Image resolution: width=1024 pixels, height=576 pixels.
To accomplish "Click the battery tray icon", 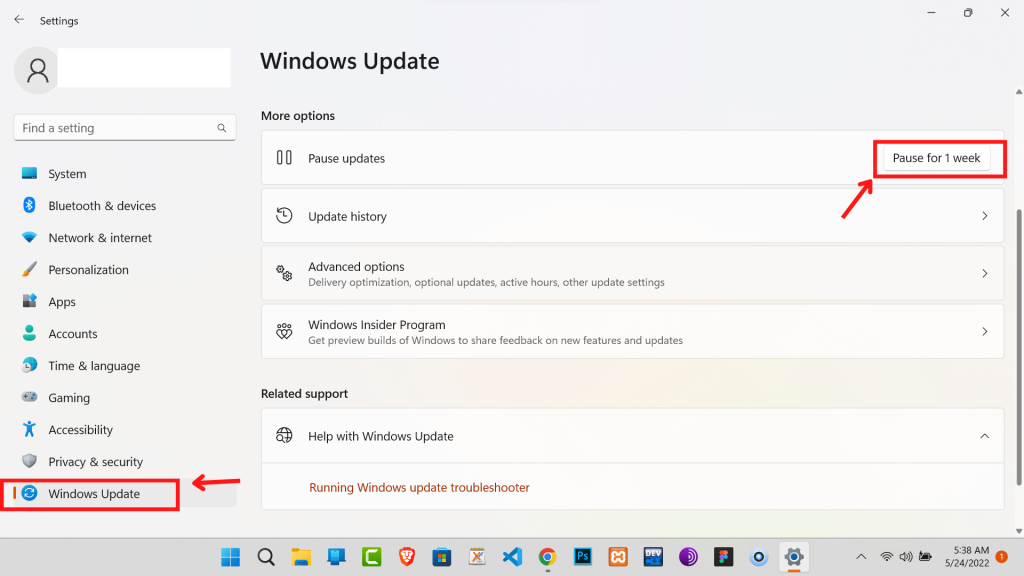I will [x=925, y=557].
